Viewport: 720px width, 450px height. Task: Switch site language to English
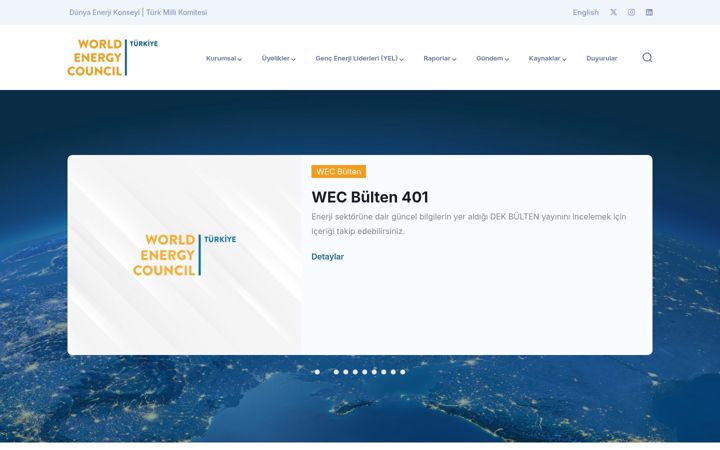[585, 12]
